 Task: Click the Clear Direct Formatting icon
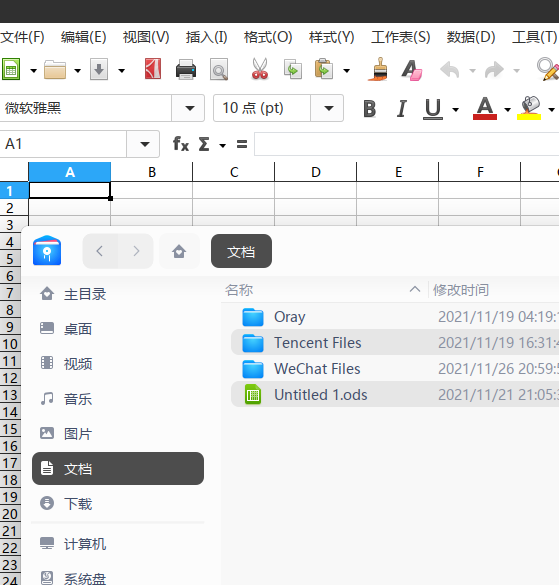pyautogui.click(x=412, y=70)
